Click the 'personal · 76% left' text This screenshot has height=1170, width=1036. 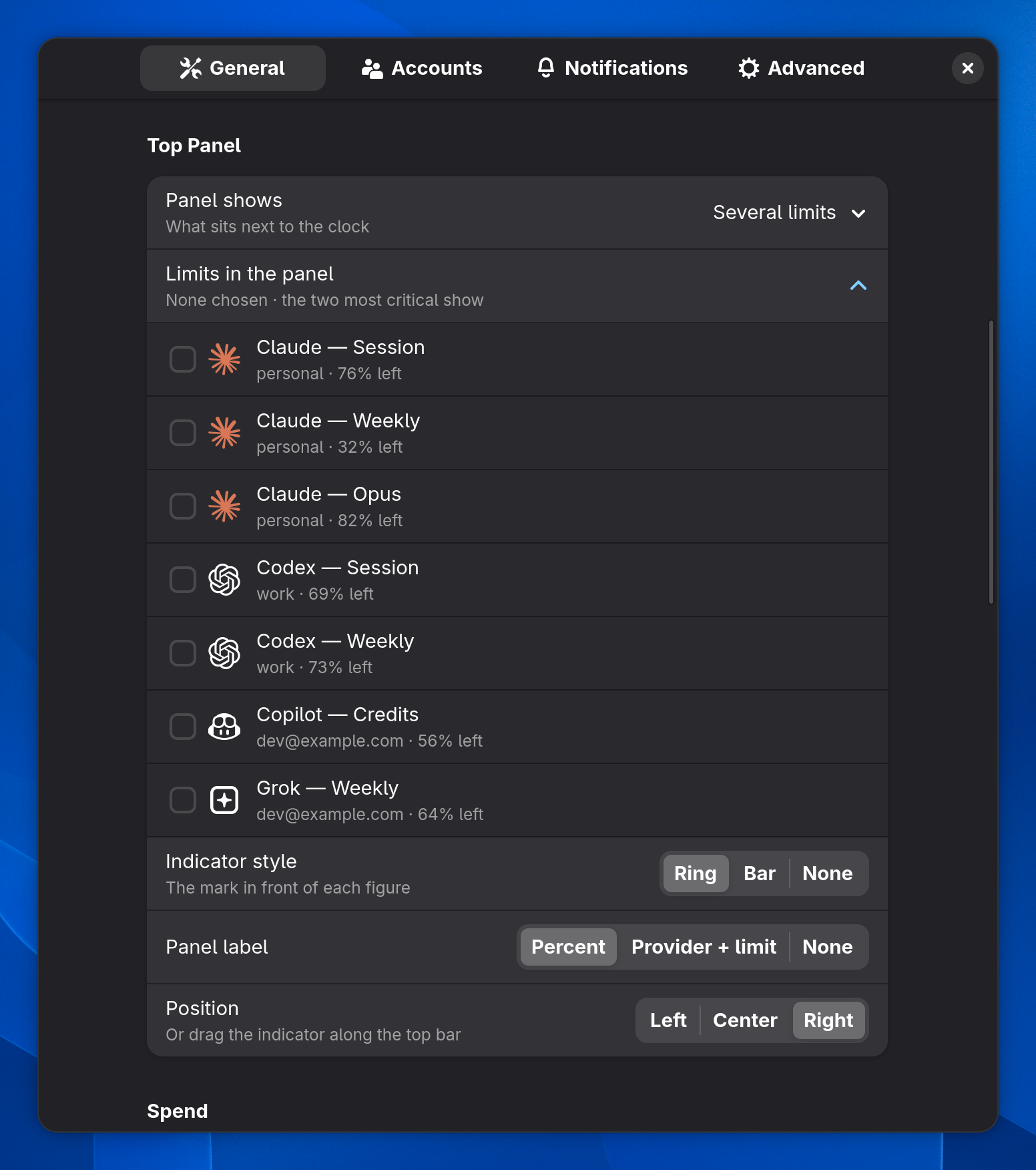[x=329, y=374]
